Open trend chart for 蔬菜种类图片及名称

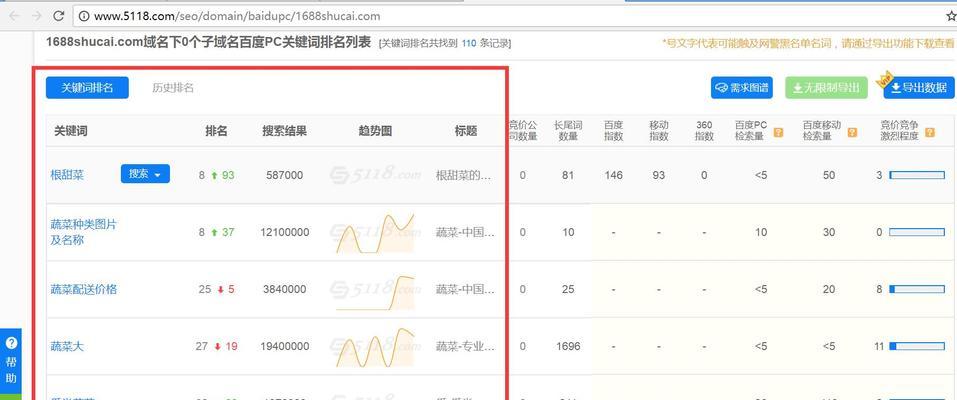tap(375, 233)
